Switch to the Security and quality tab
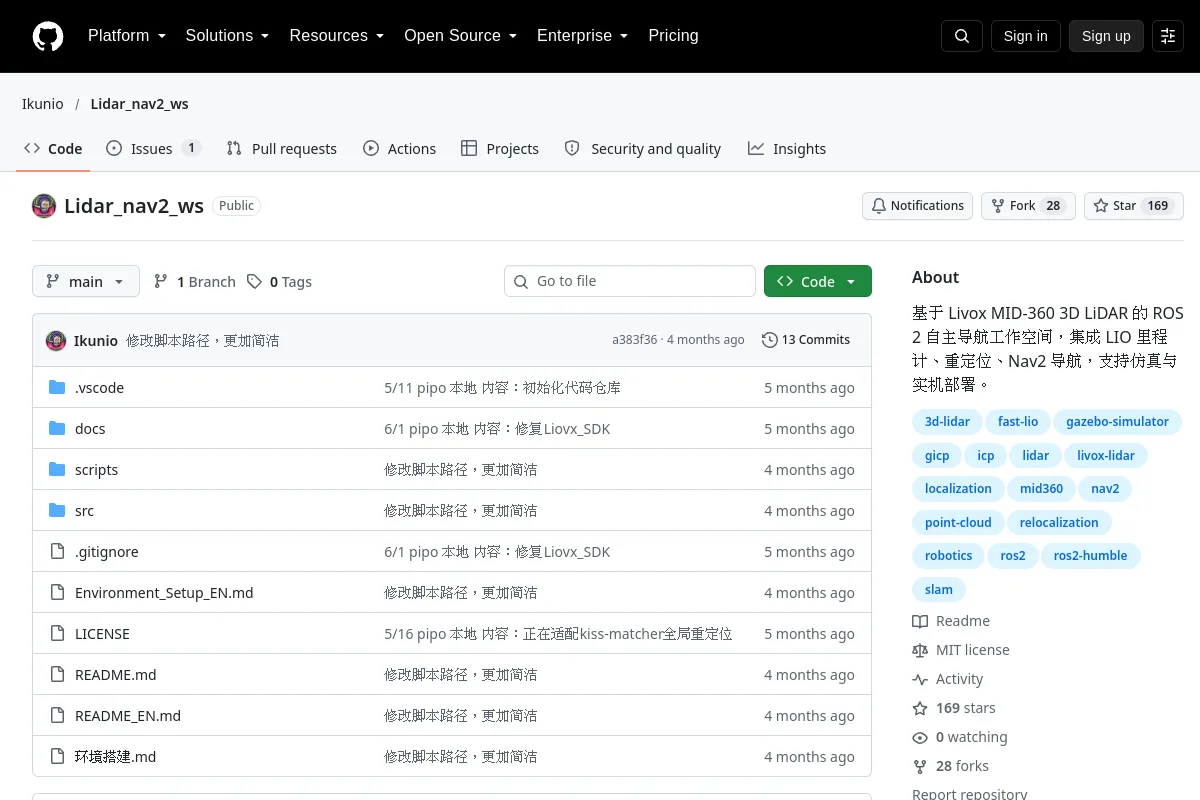Image resolution: width=1200 pixels, height=800 pixels. tap(643, 148)
